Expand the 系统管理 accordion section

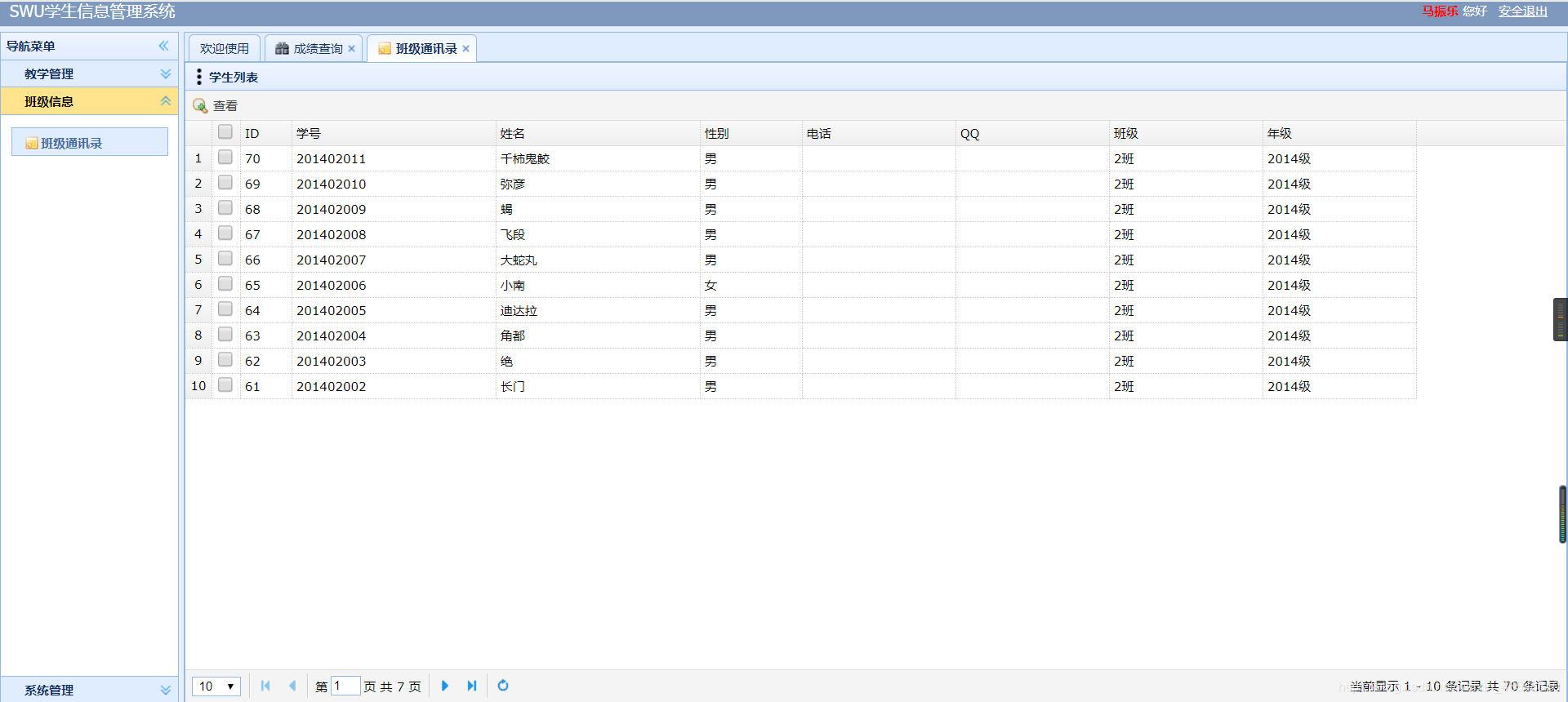[x=166, y=690]
